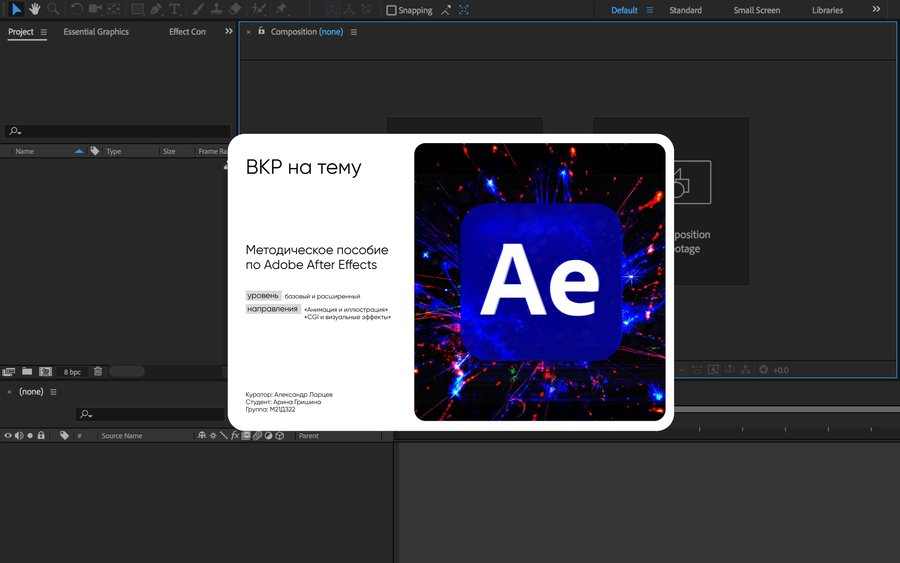Click the interpret footage icon in Project panel
Viewport: 900px width, 563px height.
(9, 371)
